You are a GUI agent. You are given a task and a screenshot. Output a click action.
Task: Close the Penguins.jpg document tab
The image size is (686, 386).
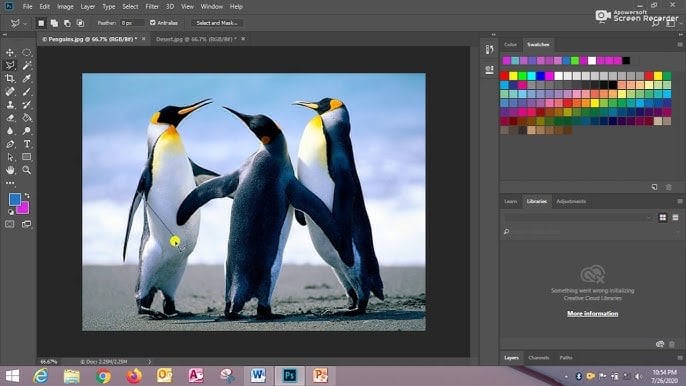click(143, 39)
